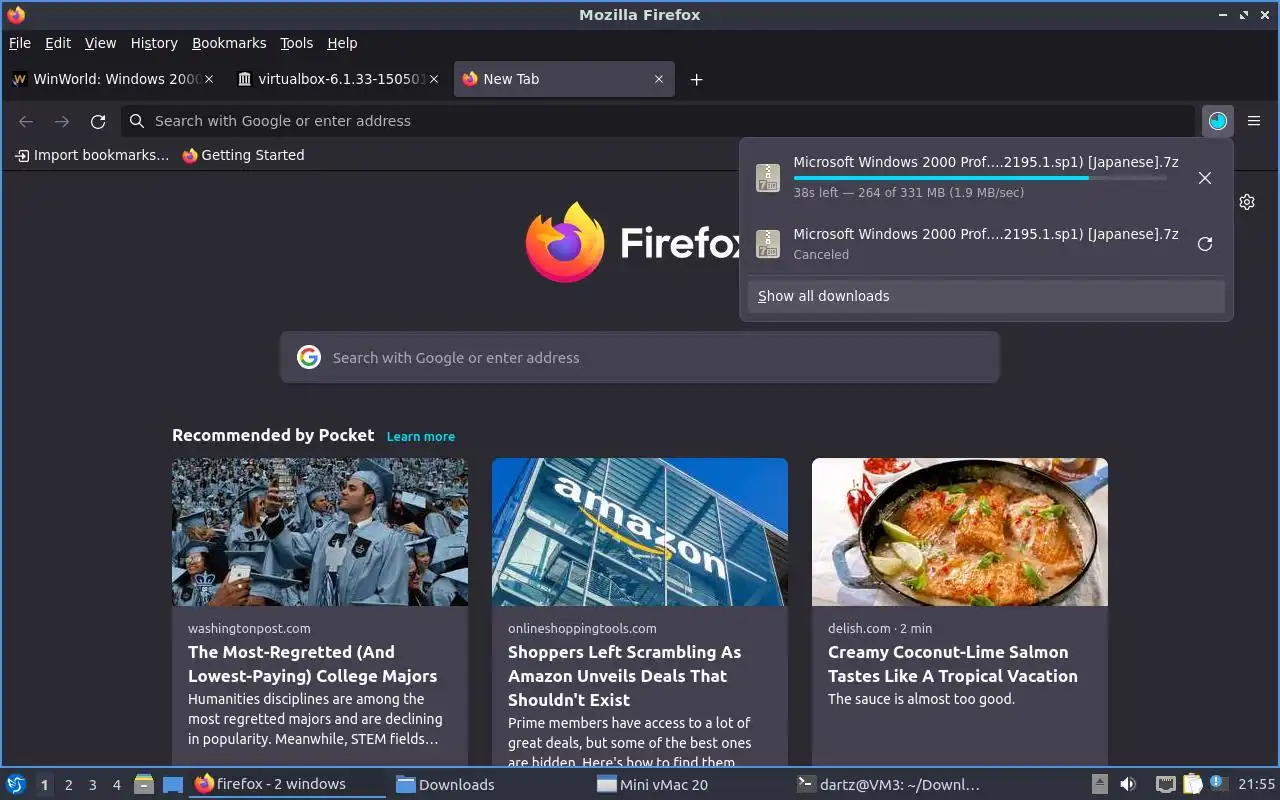Switch to virtual desktop 3
This screenshot has width=1280, height=800.
pyautogui.click(x=92, y=785)
